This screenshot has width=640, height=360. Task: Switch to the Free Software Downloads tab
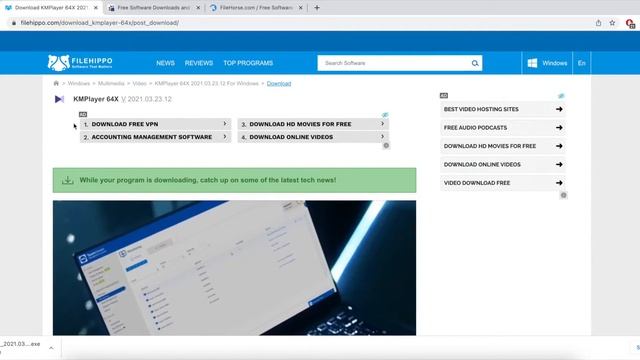(153, 7)
